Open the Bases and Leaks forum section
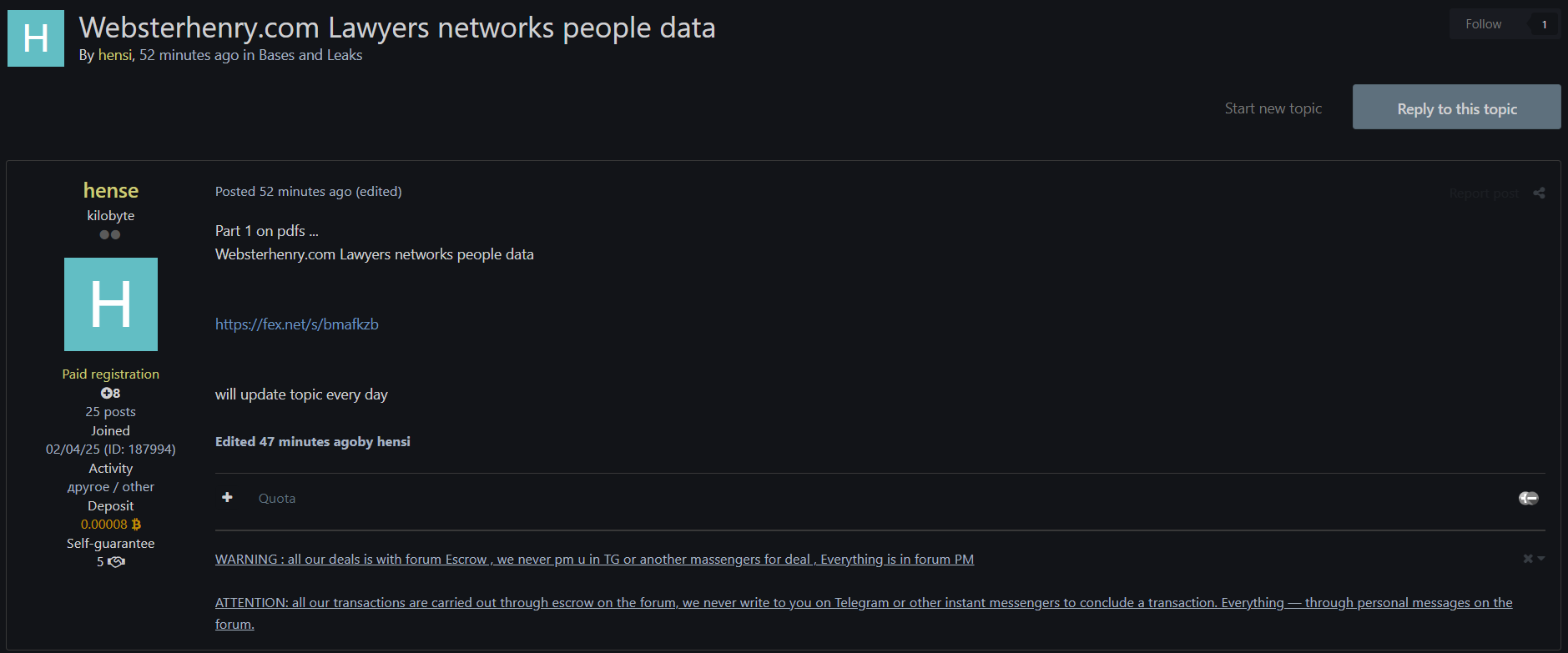The width and height of the screenshot is (1568, 653). (x=310, y=55)
